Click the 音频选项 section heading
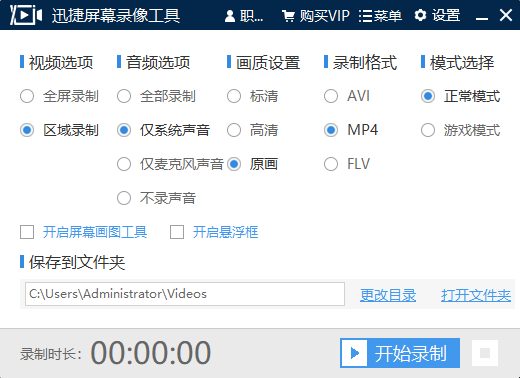The image size is (520, 378). coord(158,63)
